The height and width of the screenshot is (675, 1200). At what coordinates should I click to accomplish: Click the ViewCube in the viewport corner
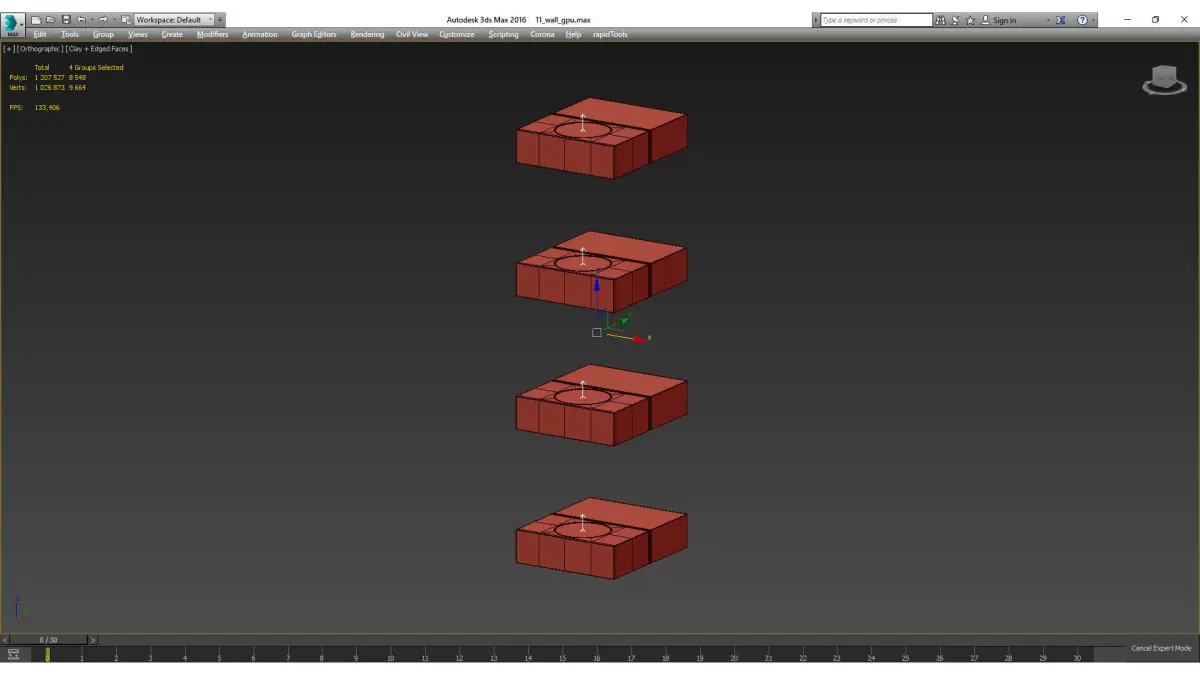(x=1165, y=80)
